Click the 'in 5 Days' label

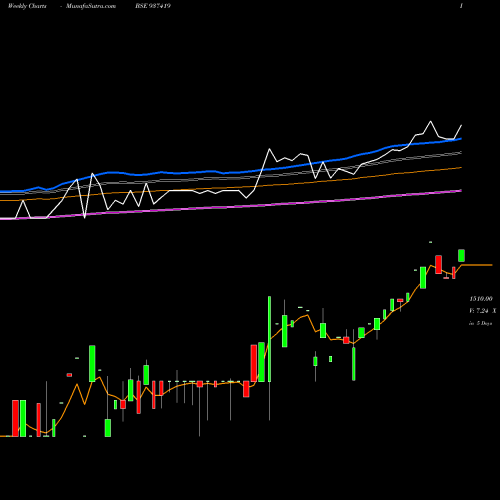[480, 323]
